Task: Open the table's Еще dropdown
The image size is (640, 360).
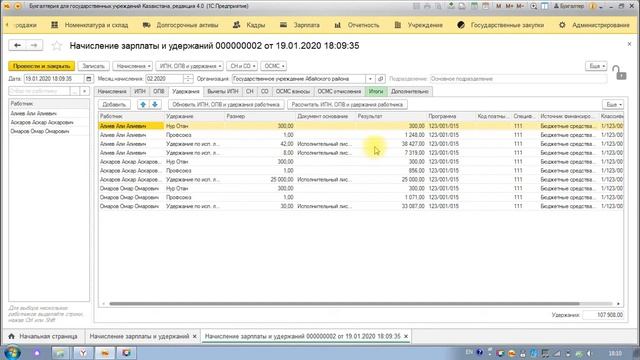Action: pos(613,104)
